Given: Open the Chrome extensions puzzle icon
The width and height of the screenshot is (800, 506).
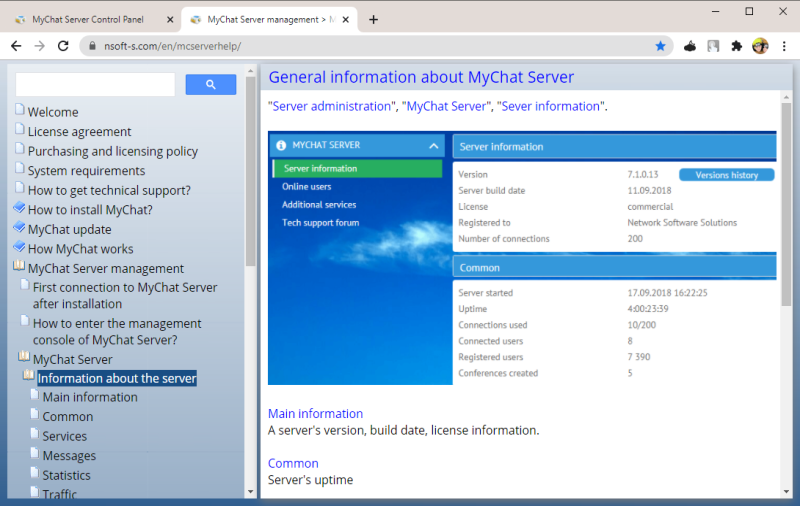Looking at the screenshot, I should pyautogui.click(x=736, y=46).
